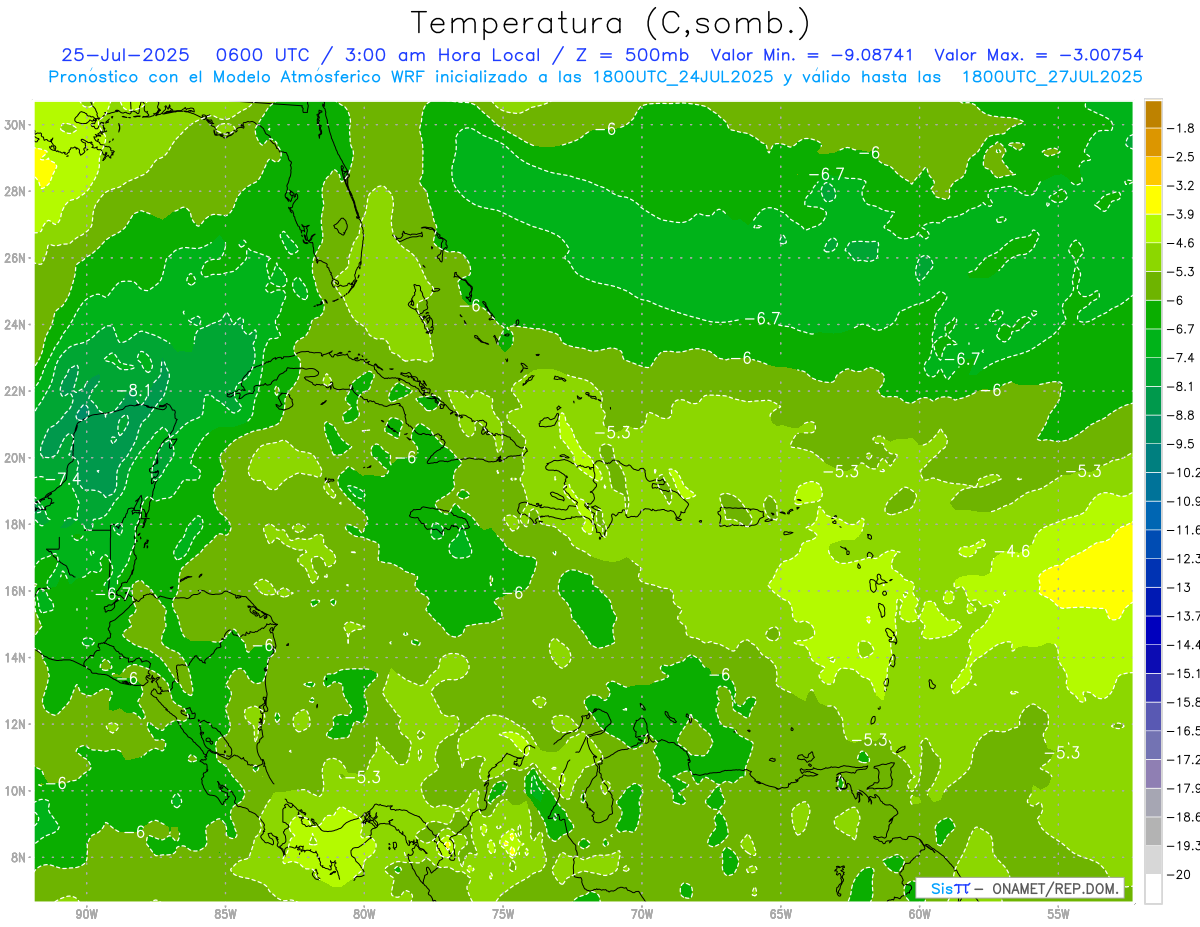This screenshot has width=1200, height=927.
Task: Click the '8N' latitude label
Action: [x=19, y=857]
